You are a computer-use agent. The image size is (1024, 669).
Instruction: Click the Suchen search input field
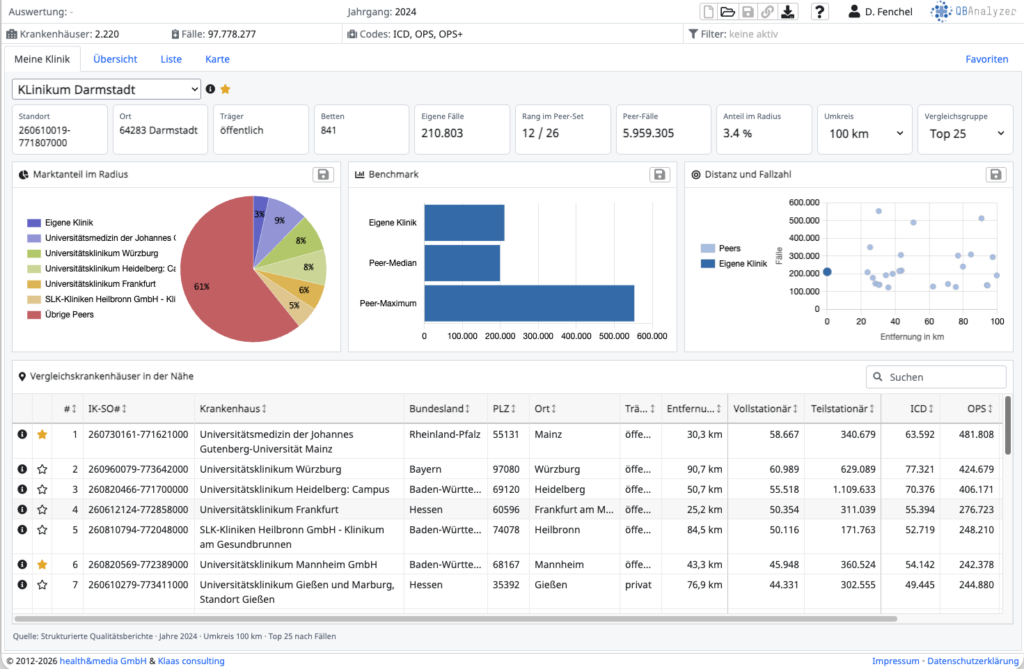point(936,377)
